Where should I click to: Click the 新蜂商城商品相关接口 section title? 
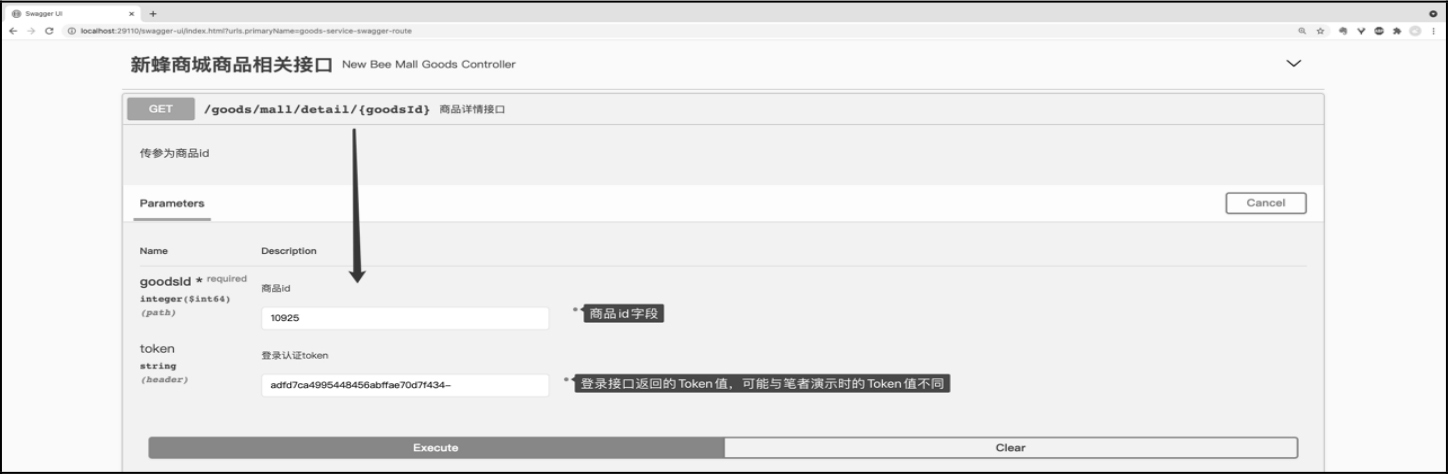(231, 65)
